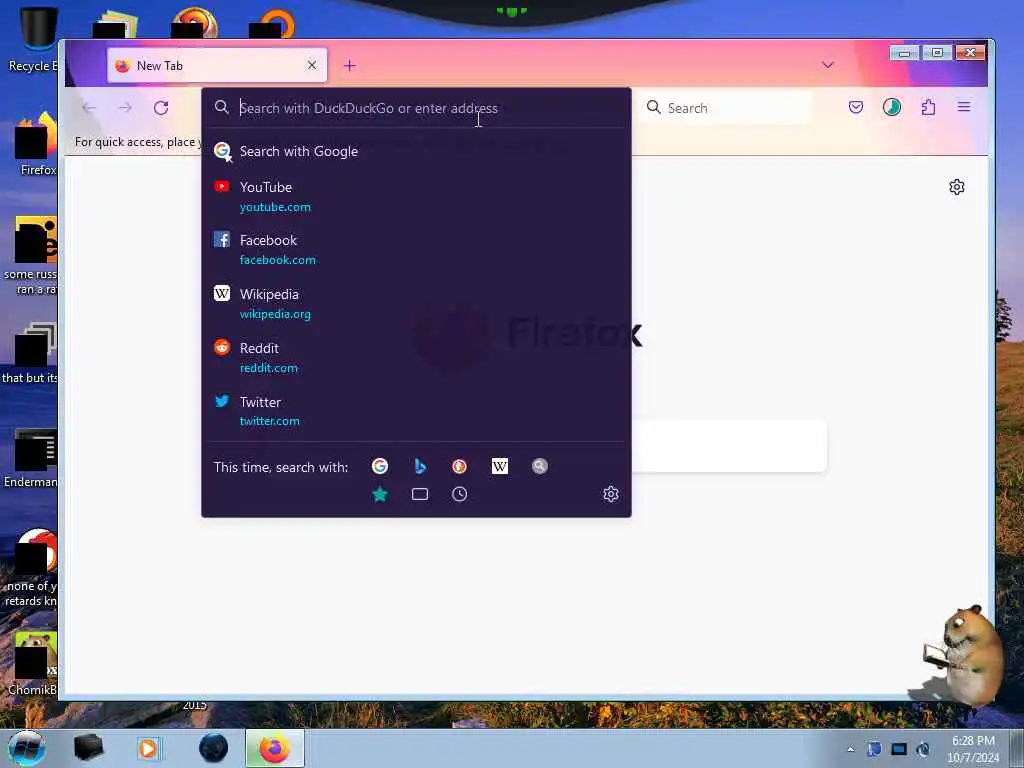Open the Twitter suggestion
The height and width of the screenshot is (768, 1024).
(x=416, y=411)
